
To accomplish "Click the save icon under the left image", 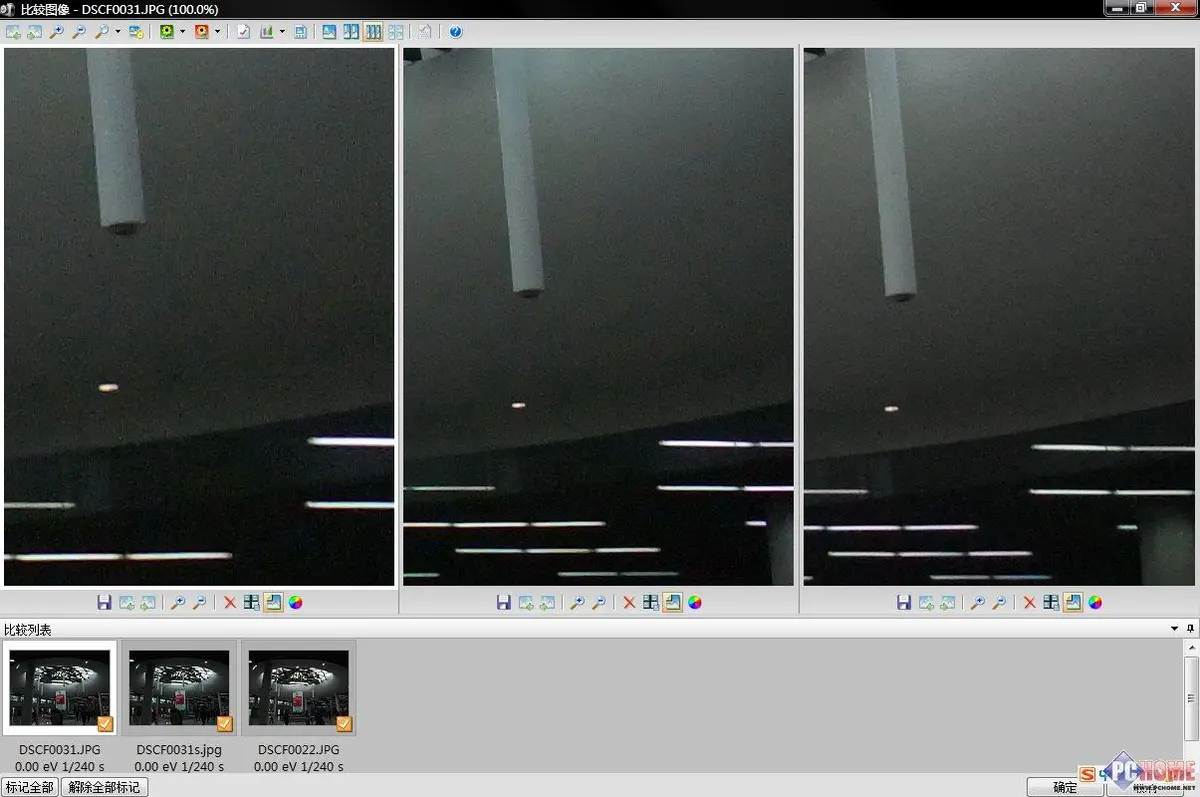I will (x=104, y=603).
